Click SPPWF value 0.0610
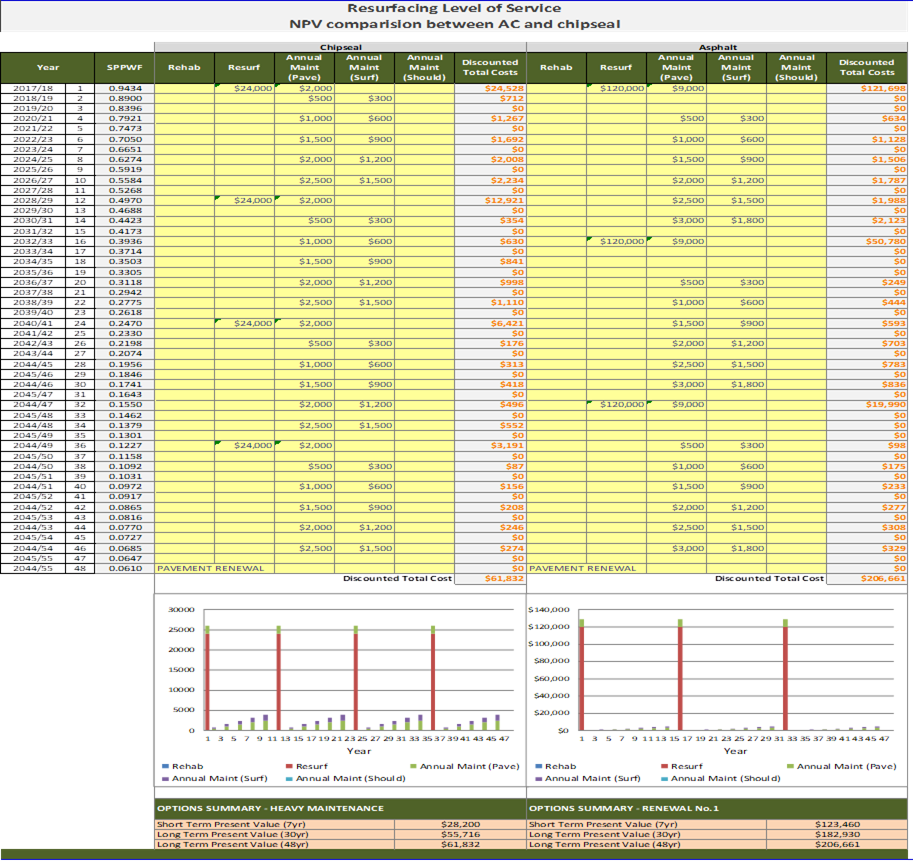This screenshot has width=913, height=861. 125,568
